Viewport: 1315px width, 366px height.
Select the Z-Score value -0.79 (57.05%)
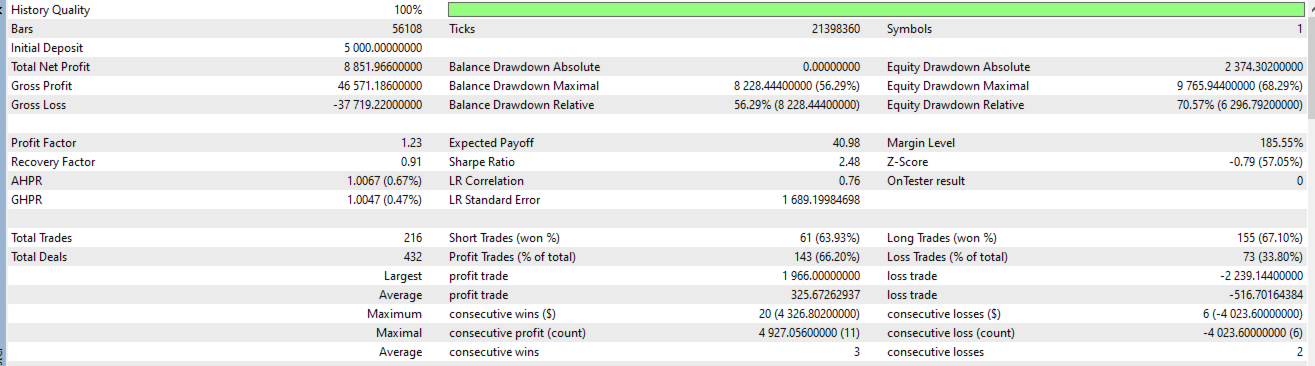coord(1263,162)
